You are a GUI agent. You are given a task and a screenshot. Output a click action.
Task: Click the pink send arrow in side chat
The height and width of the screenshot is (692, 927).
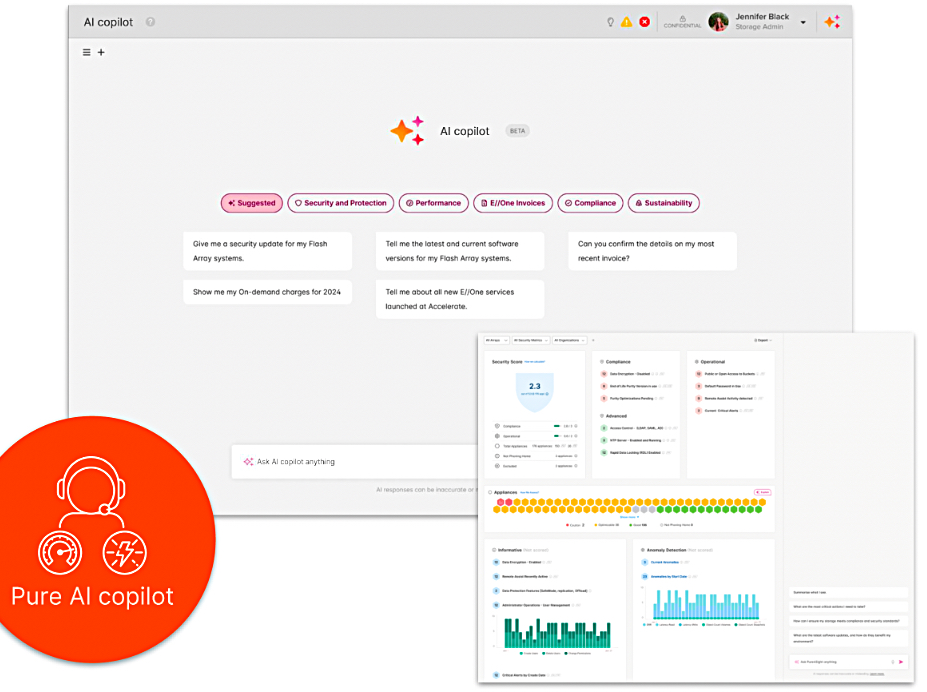point(901,662)
